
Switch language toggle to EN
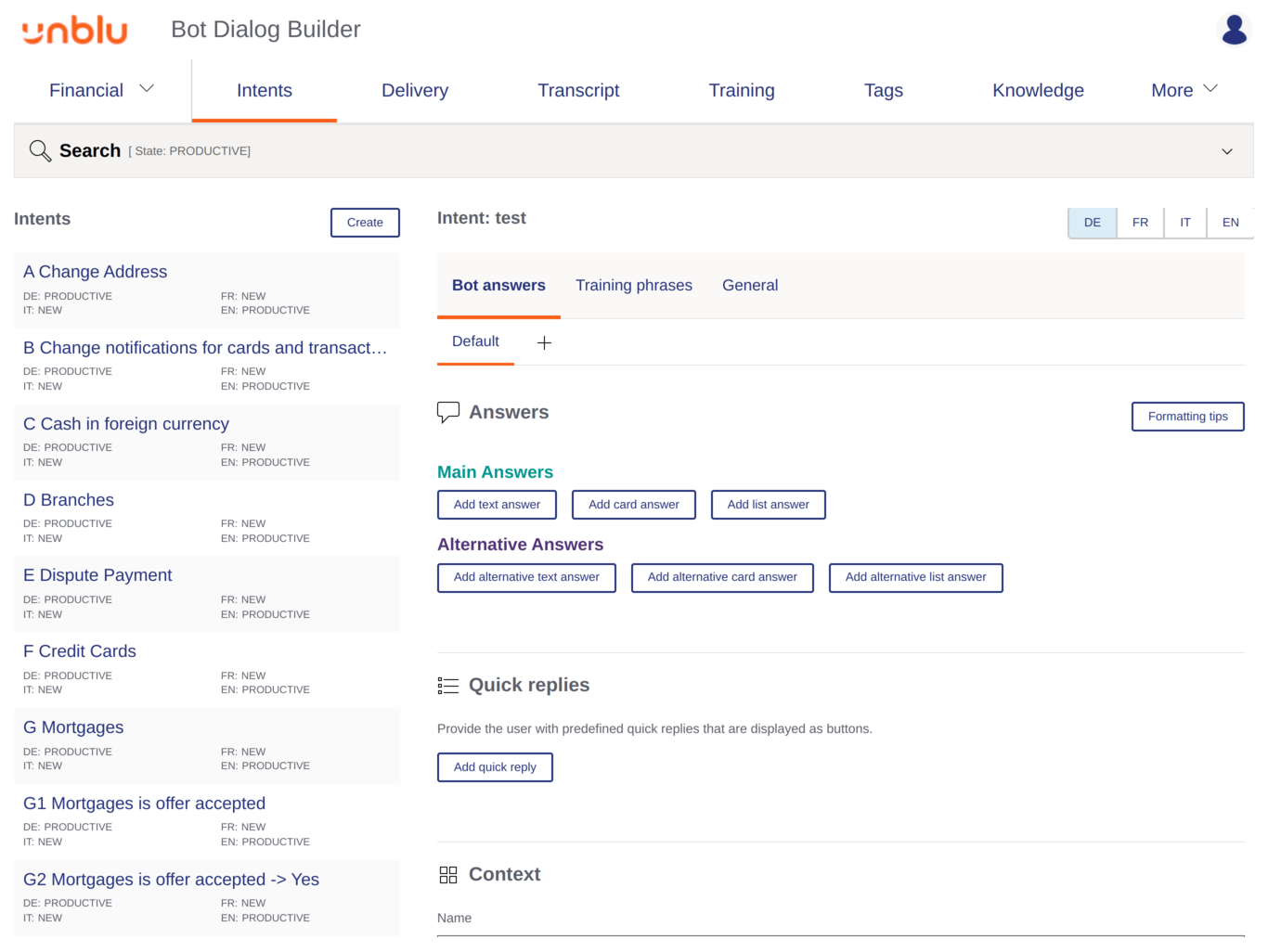1230,223
